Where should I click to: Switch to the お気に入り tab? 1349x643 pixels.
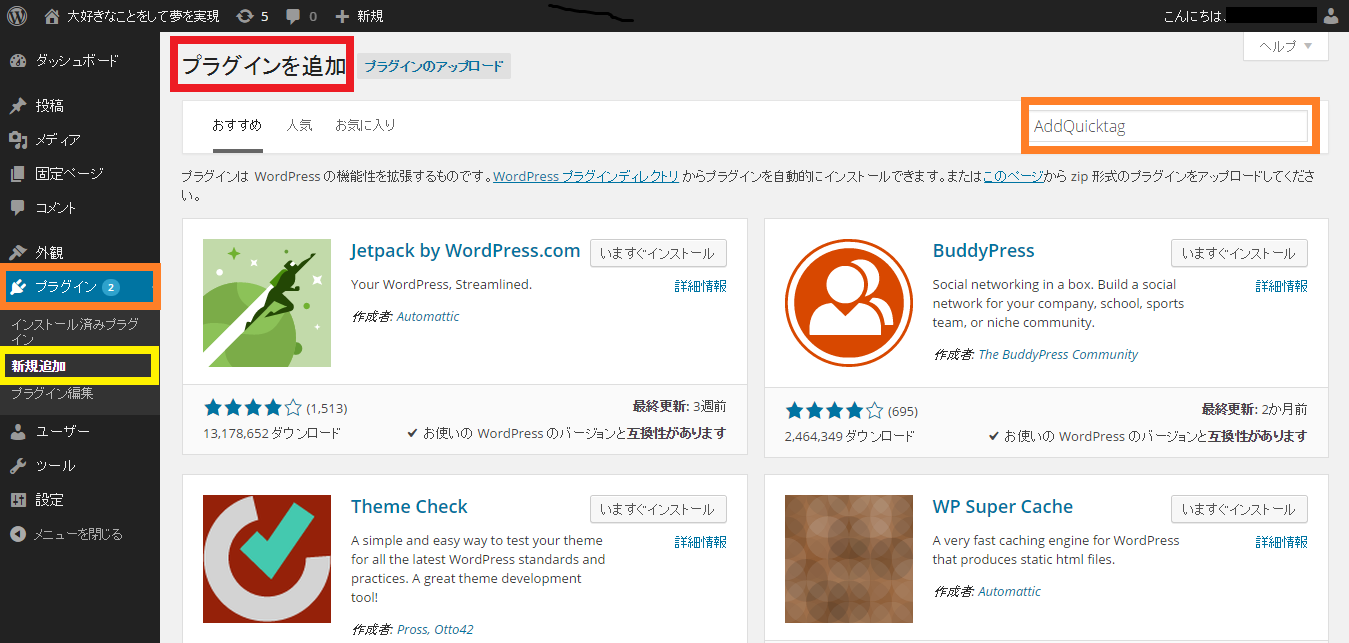click(365, 125)
